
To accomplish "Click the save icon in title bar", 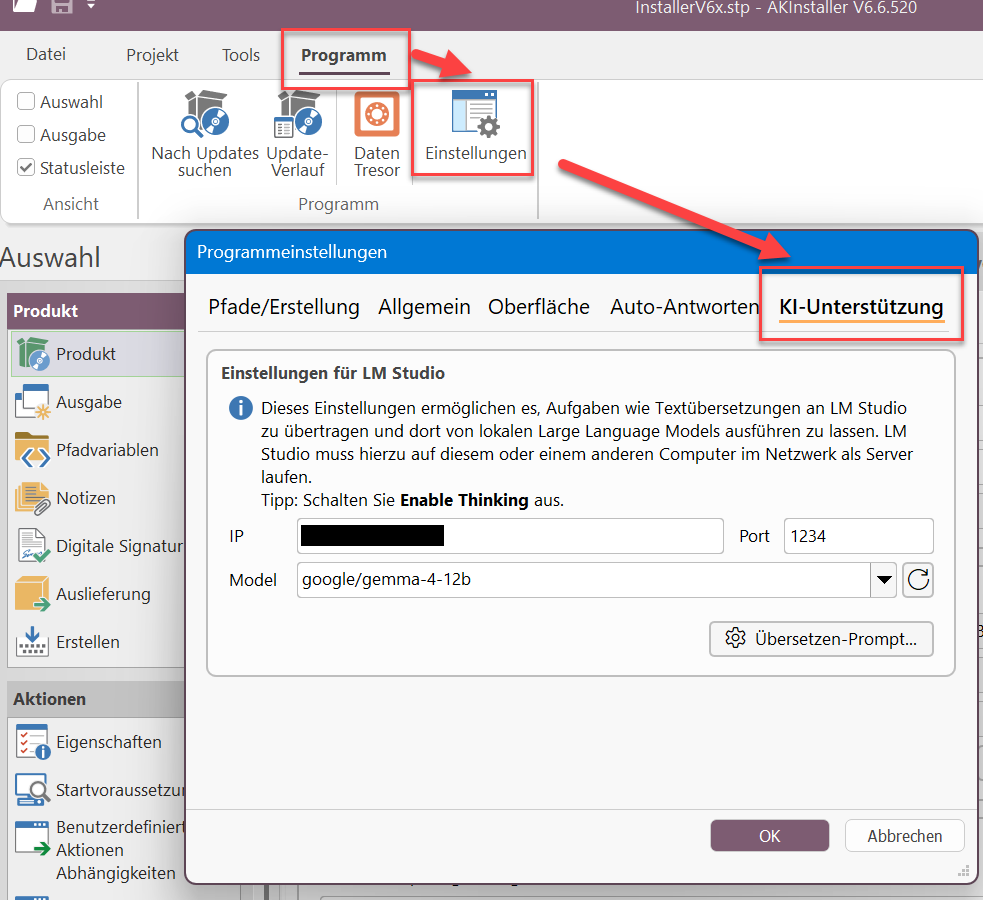I will point(62,7).
